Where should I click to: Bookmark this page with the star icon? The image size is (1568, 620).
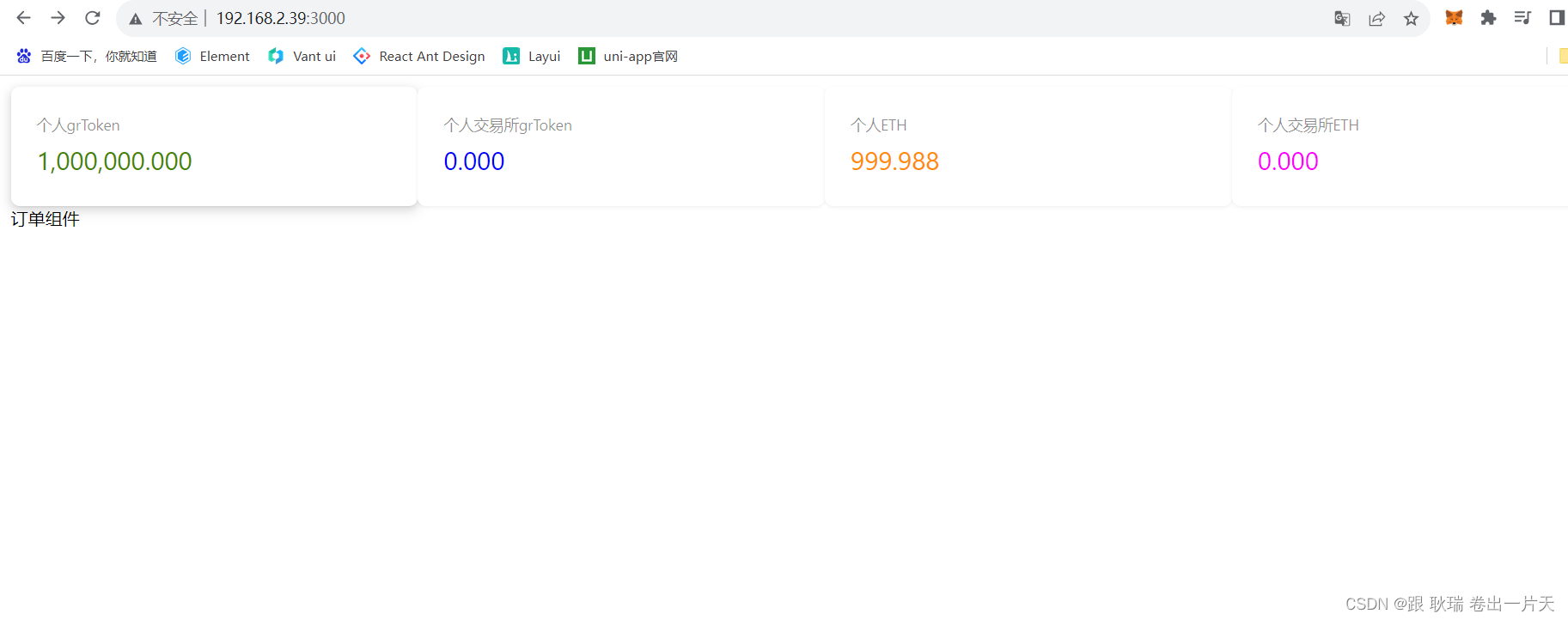(x=1411, y=18)
